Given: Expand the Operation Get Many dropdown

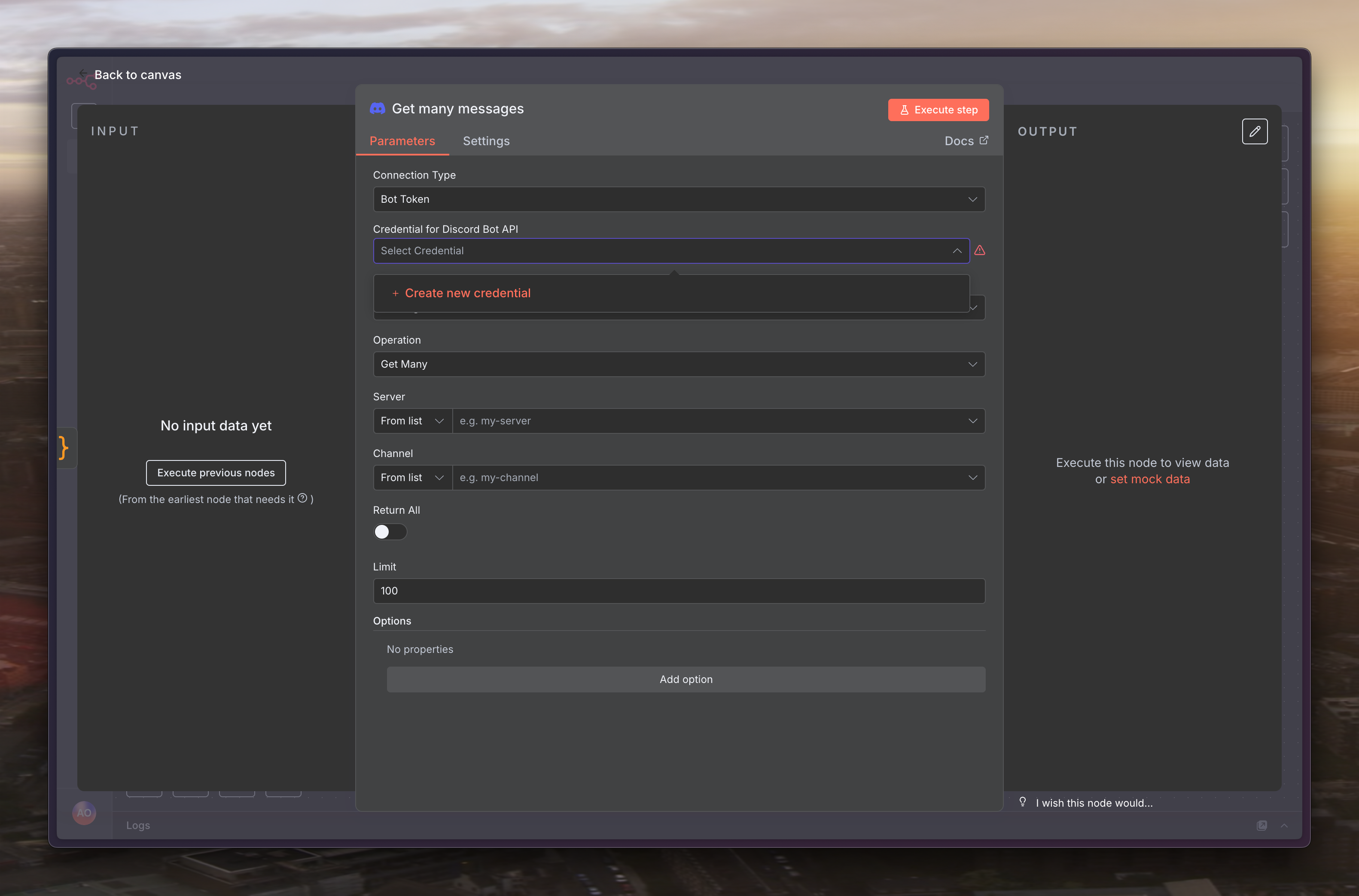Looking at the screenshot, I should pos(679,364).
